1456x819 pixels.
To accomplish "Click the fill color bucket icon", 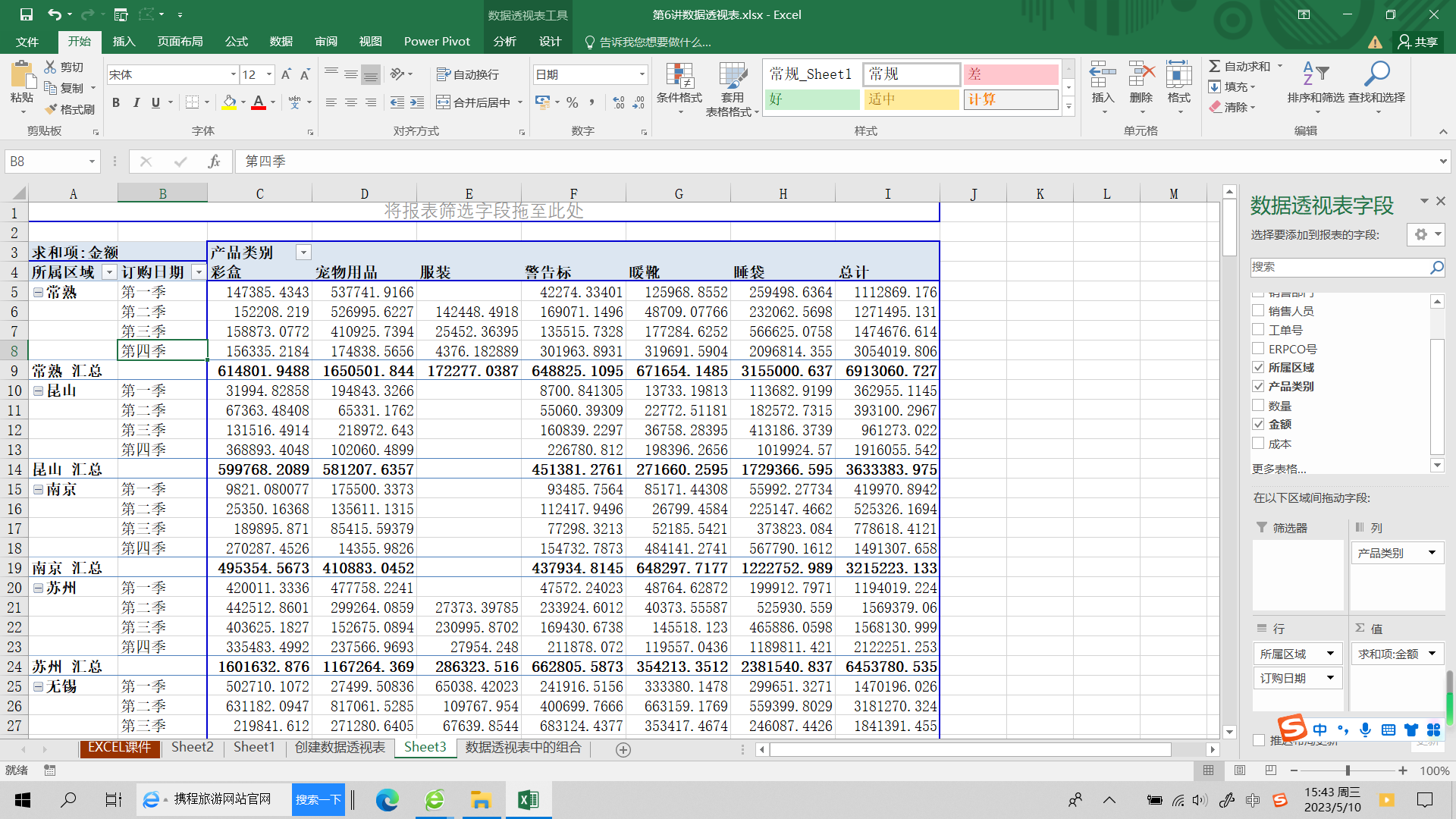I will pos(229,102).
